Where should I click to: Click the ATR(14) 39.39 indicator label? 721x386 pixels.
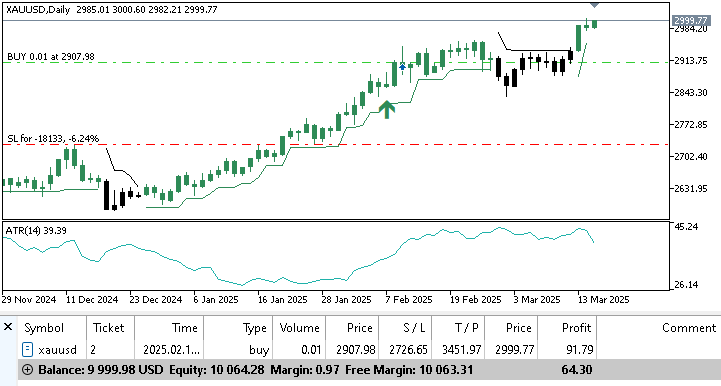tap(36, 230)
